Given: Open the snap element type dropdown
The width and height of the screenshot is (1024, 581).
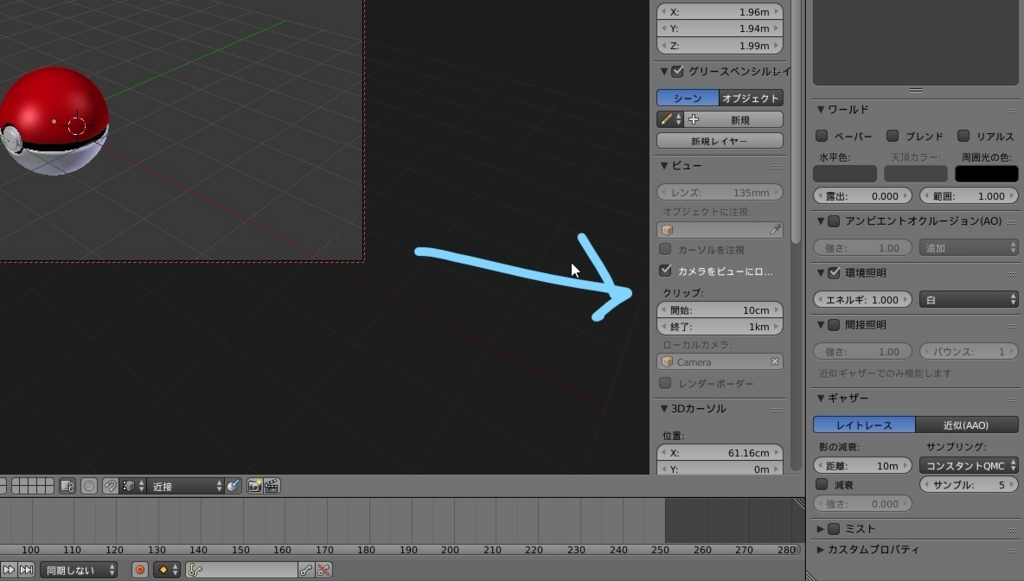Looking at the screenshot, I should coord(133,486).
